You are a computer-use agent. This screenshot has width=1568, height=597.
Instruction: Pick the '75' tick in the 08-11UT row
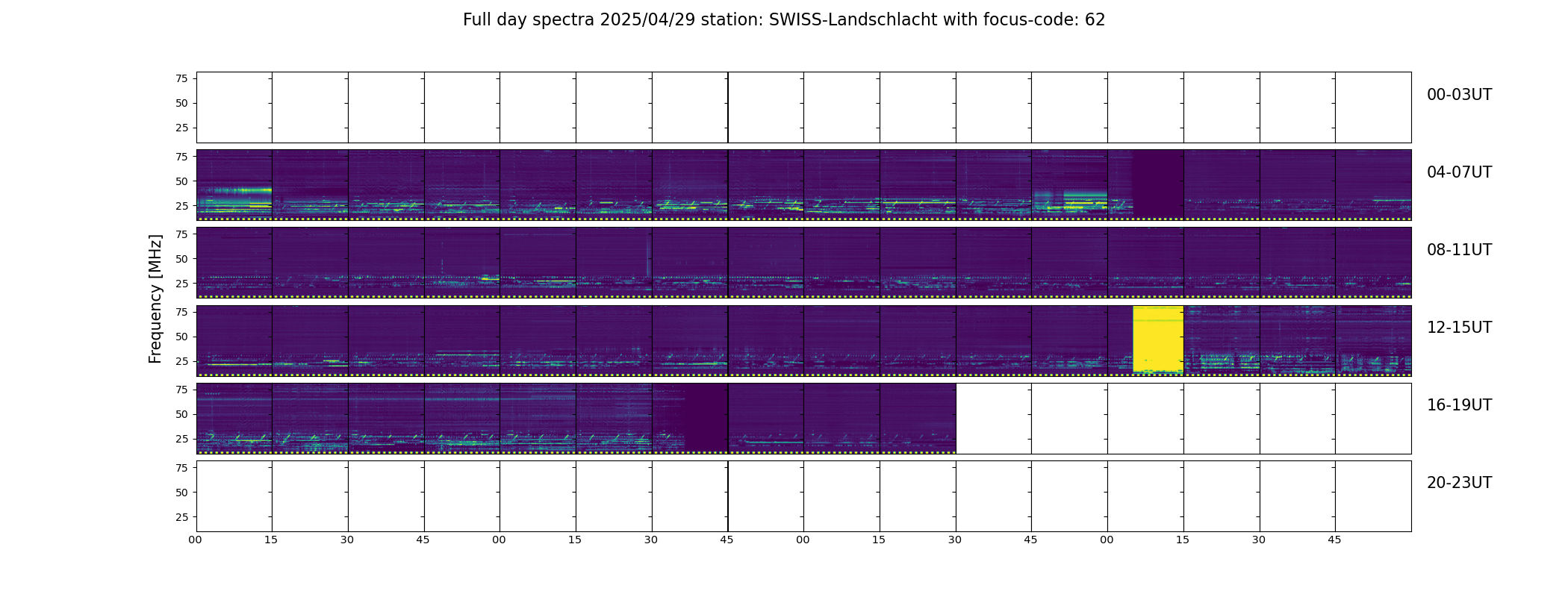pos(181,234)
